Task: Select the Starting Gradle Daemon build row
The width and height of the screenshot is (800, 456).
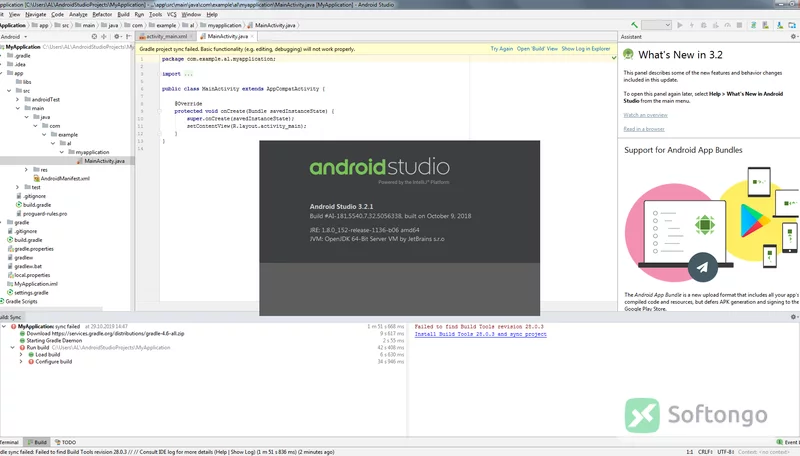Action: [54, 340]
